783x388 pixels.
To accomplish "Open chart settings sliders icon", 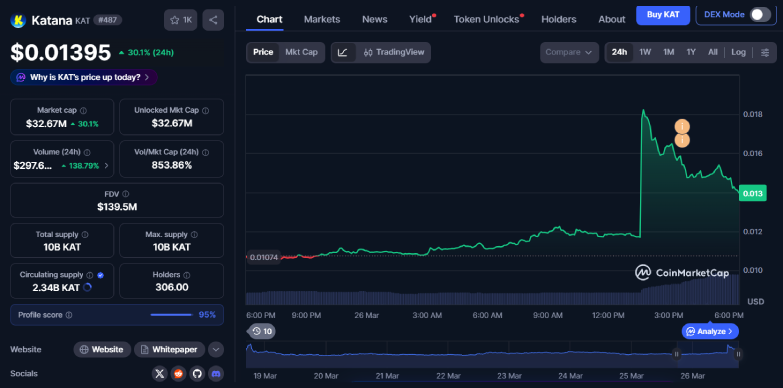I will click(x=765, y=52).
